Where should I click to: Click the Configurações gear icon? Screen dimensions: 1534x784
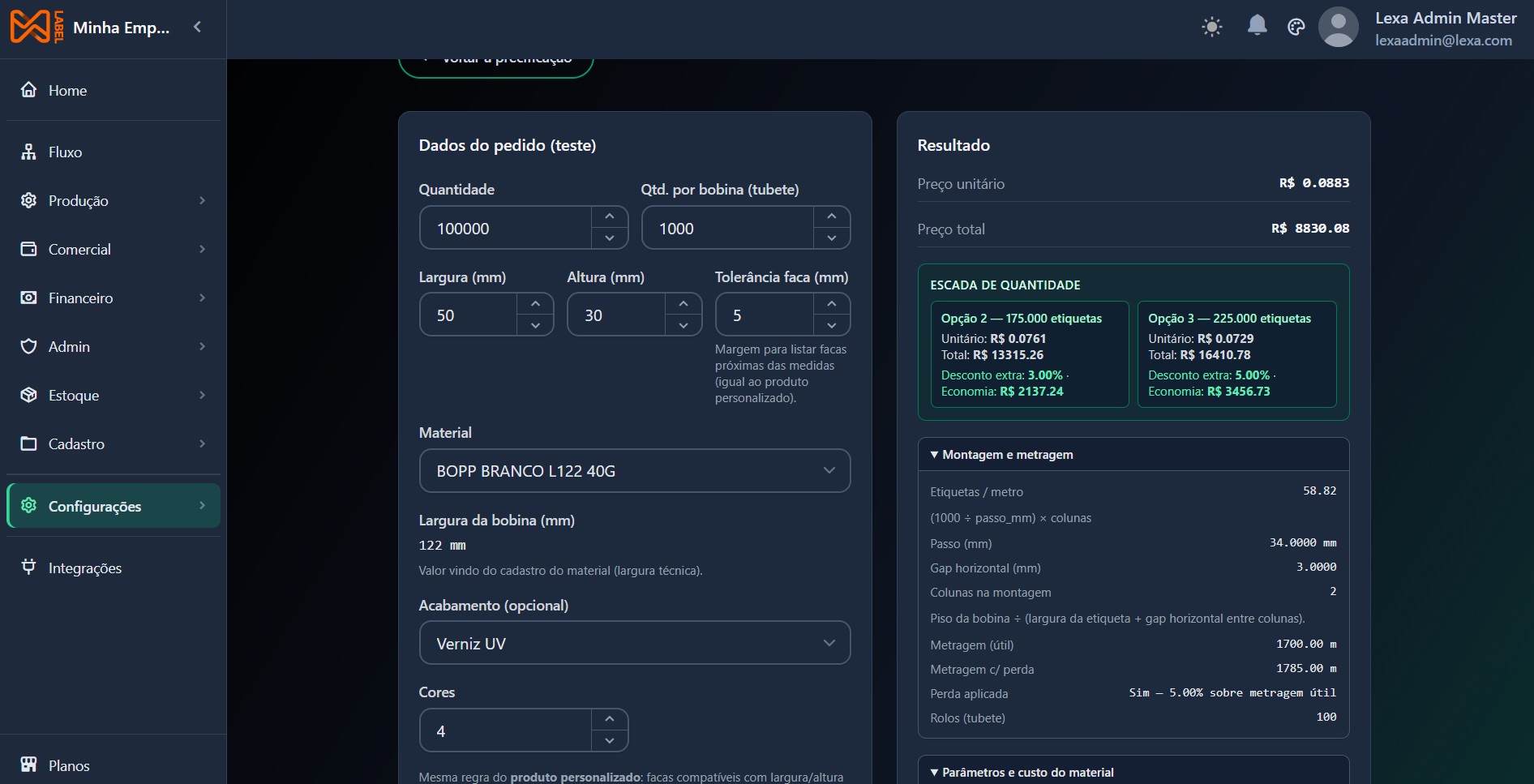coord(28,505)
